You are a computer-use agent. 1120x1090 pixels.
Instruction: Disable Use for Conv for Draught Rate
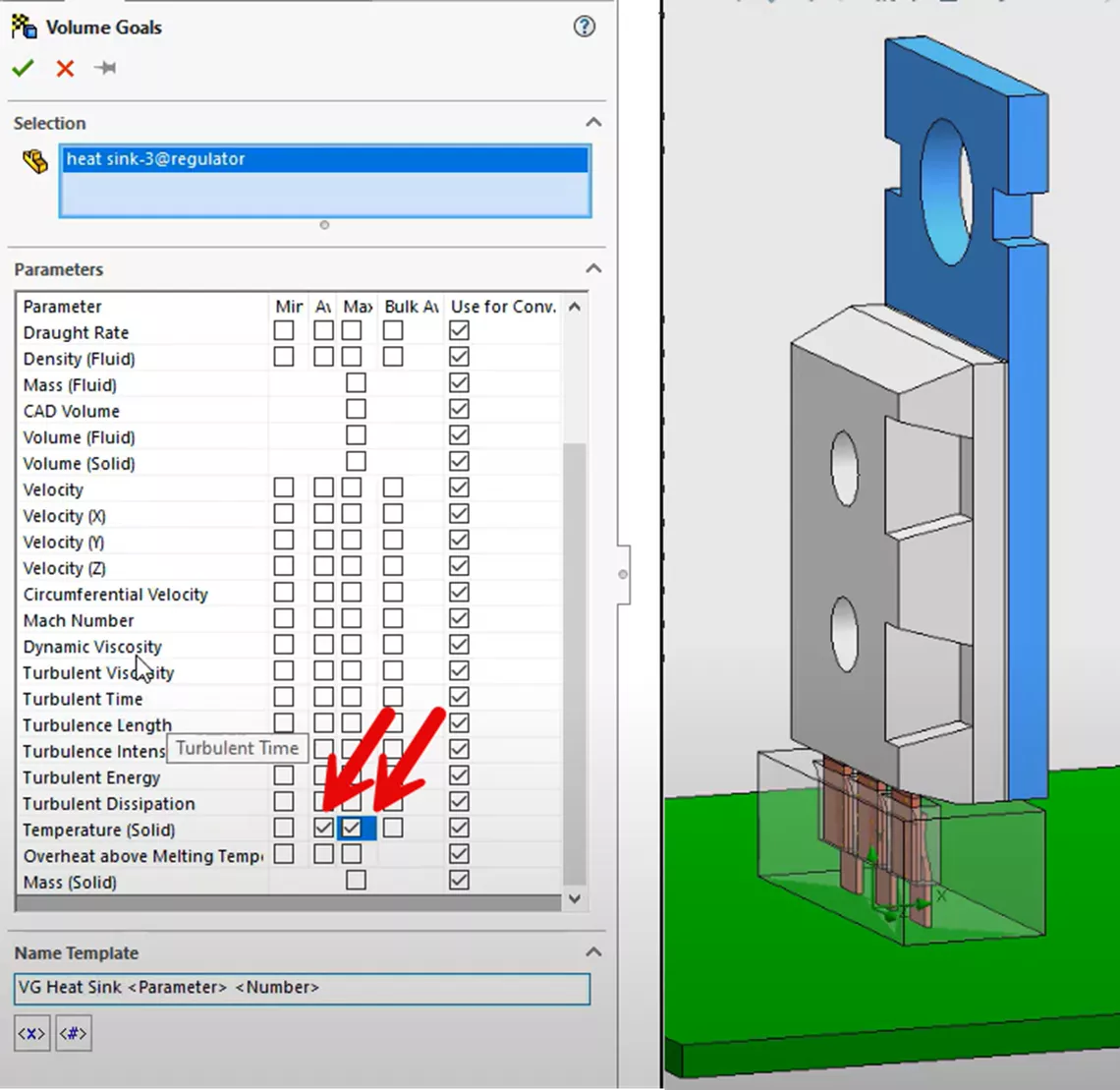point(458,330)
